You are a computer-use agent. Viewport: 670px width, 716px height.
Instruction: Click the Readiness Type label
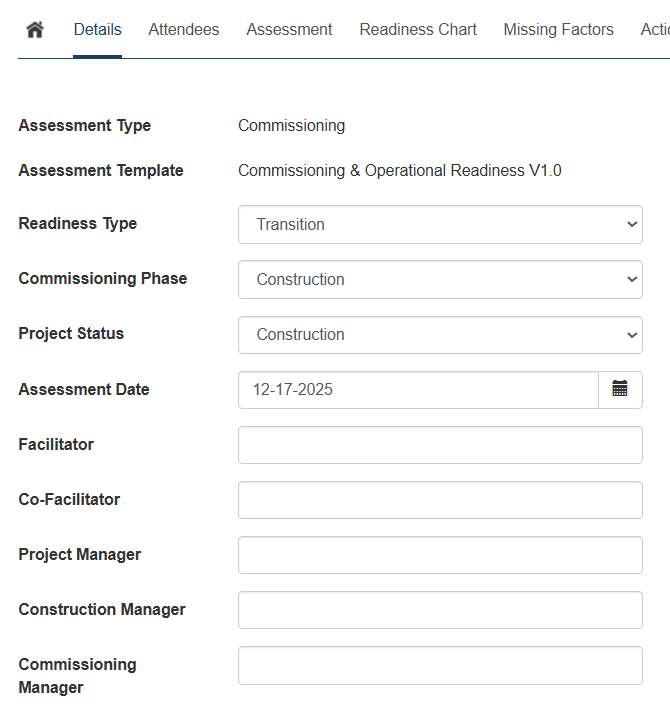[78, 223]
